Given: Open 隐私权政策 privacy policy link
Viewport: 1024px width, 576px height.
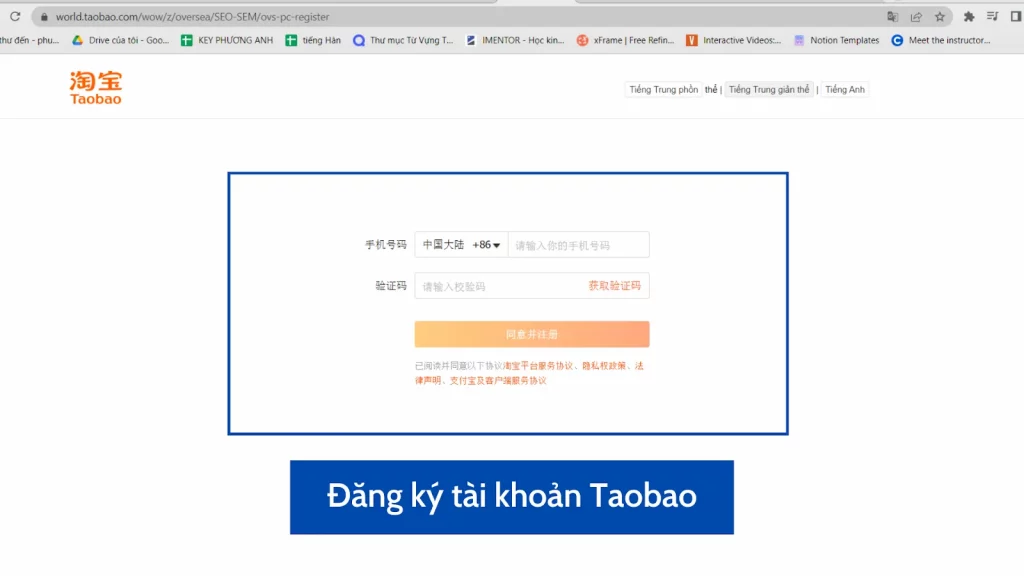Looking at the screenshot, I should pyautogui.click(x=603, y=366).
